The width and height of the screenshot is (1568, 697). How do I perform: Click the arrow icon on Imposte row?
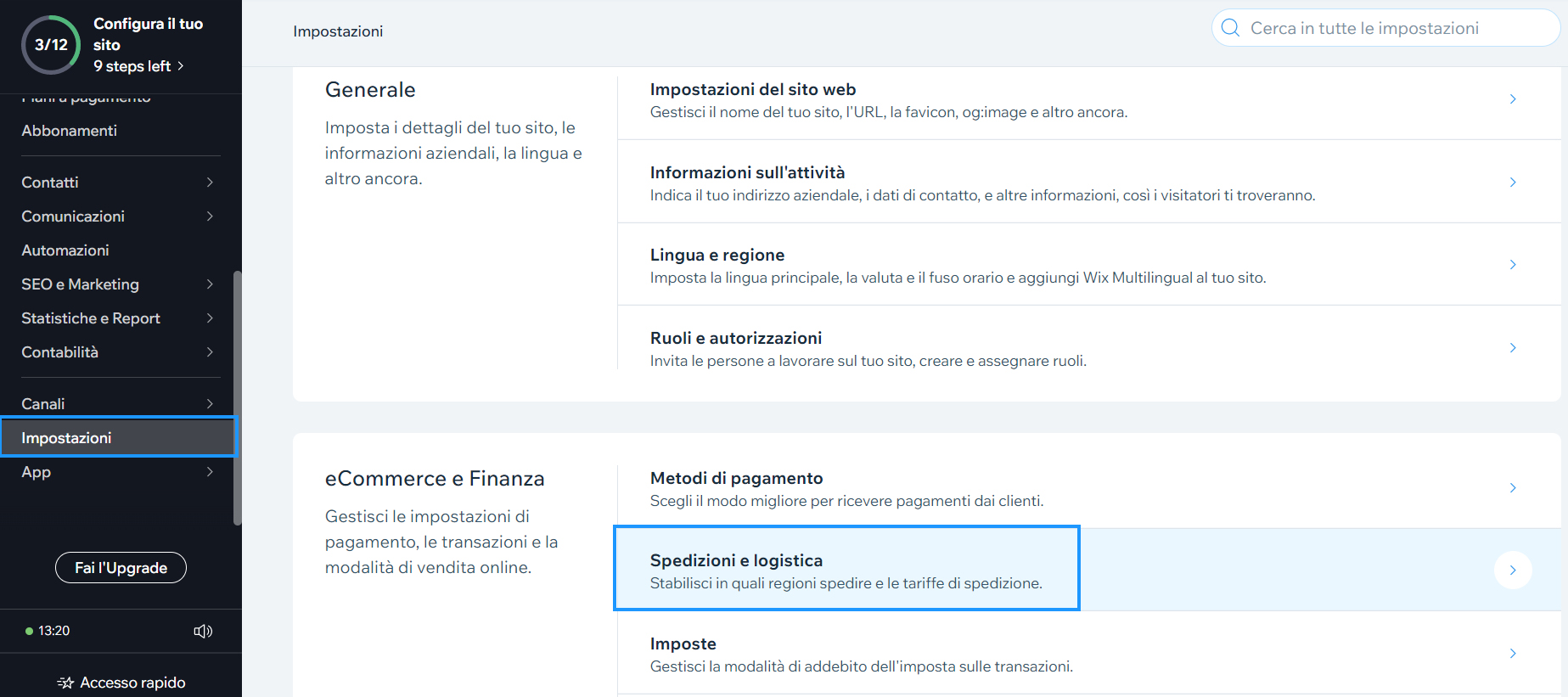pyautogui.click(x=1513, y=653)
